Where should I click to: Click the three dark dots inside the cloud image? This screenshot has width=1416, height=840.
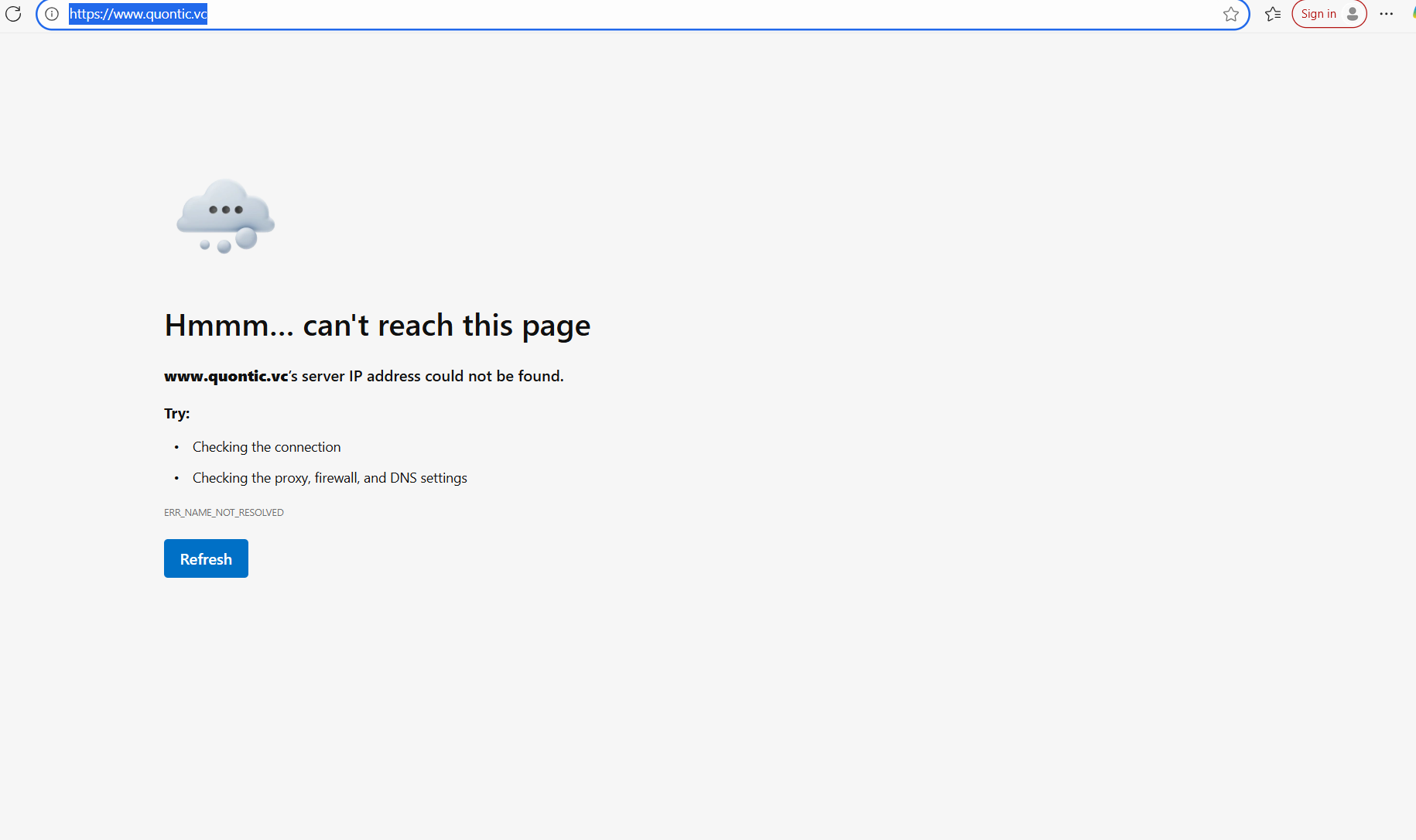tap(226, 210)
